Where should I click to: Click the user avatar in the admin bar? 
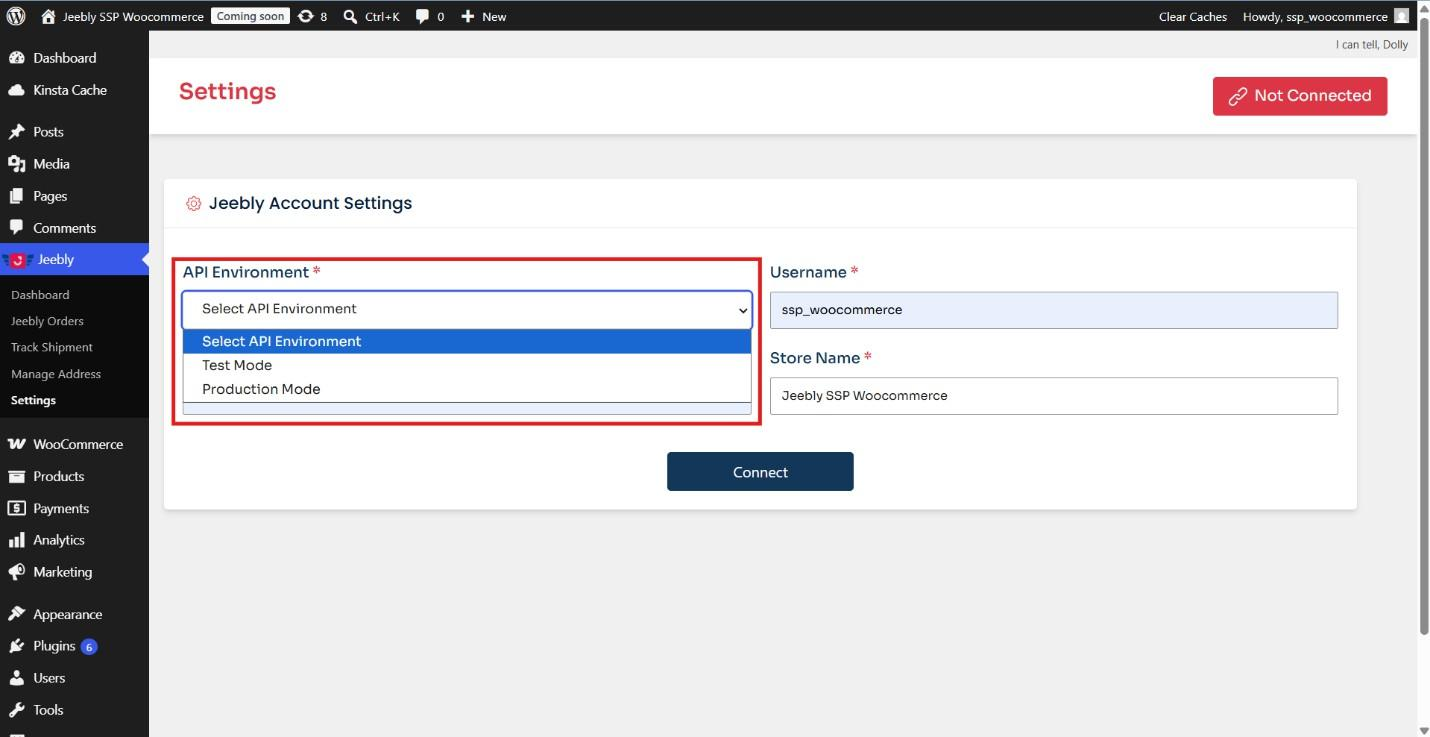[x=1401, y=16]
